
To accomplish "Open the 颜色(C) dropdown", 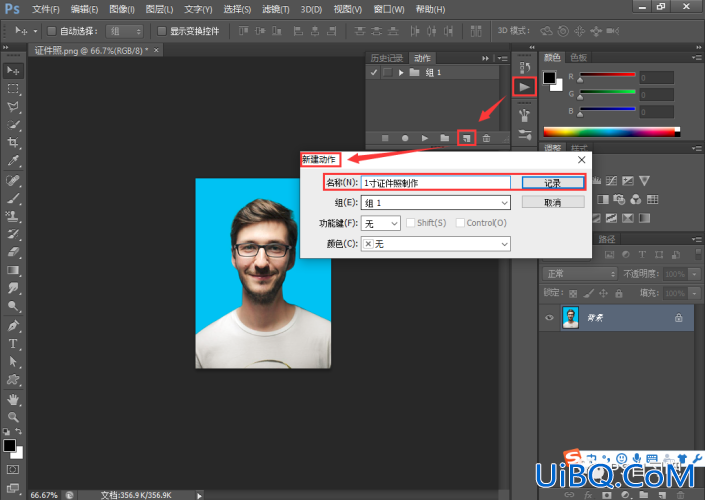I will (436, 244).
